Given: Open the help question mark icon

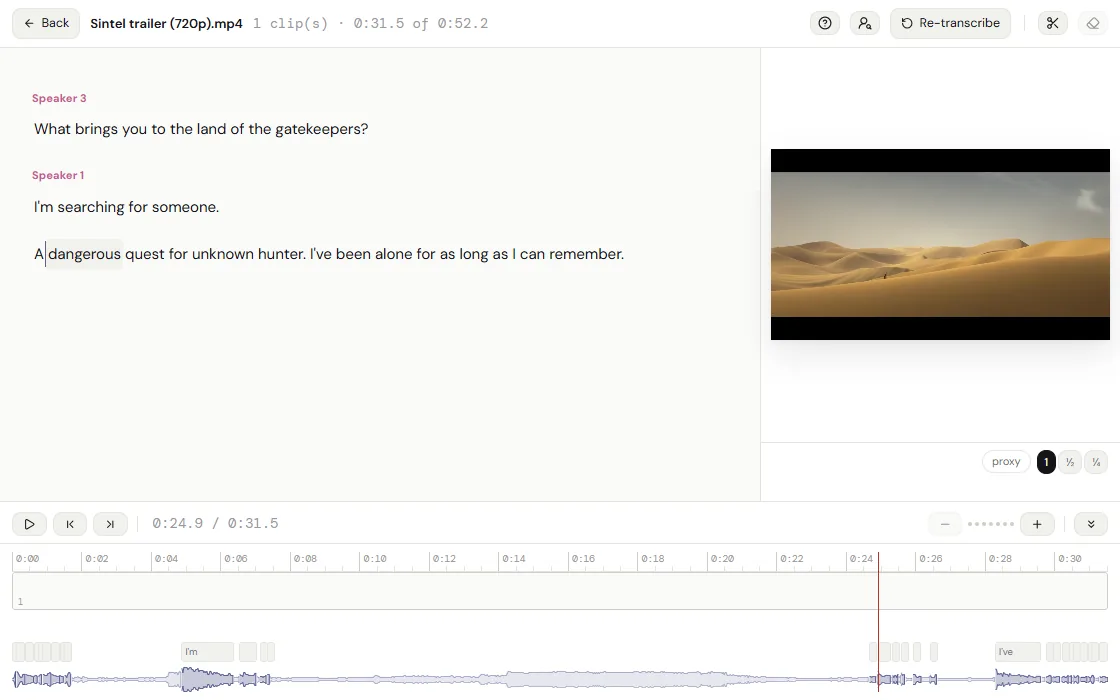Looking at the screenshot, I should pos(824,23).
